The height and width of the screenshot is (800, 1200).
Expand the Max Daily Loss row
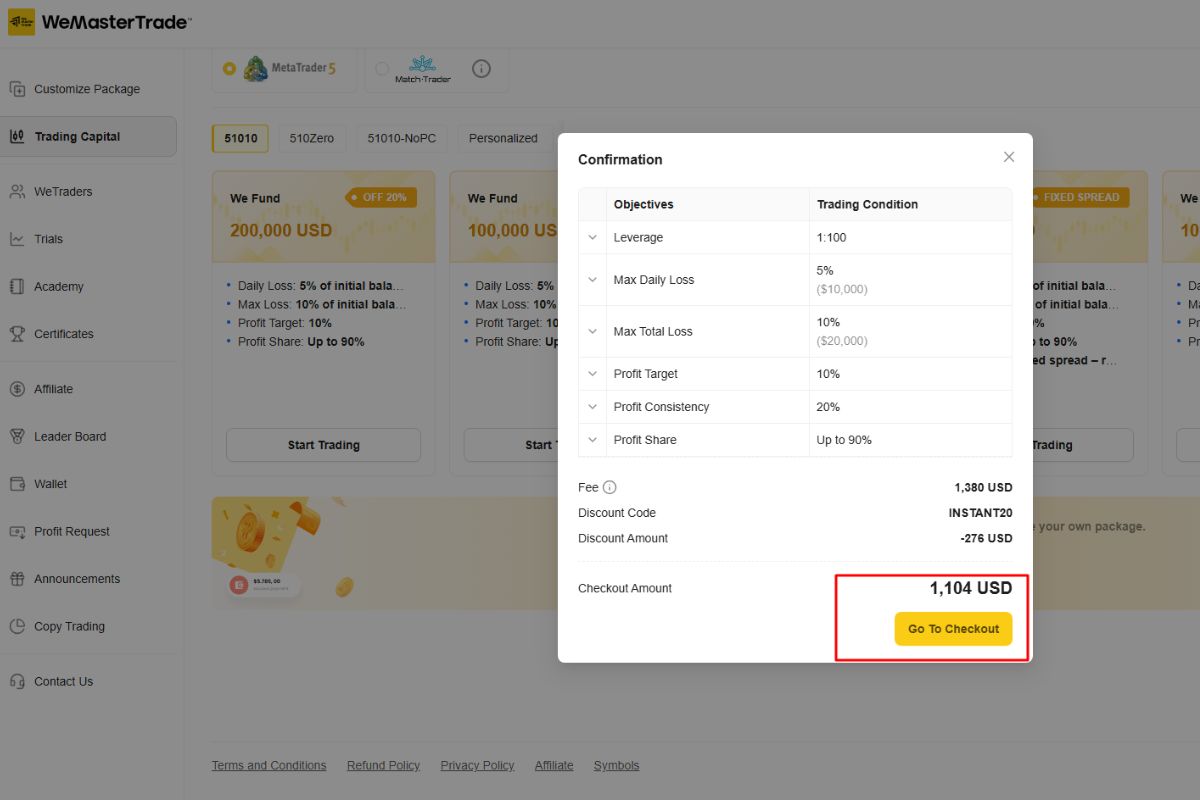tap(592, 280)
